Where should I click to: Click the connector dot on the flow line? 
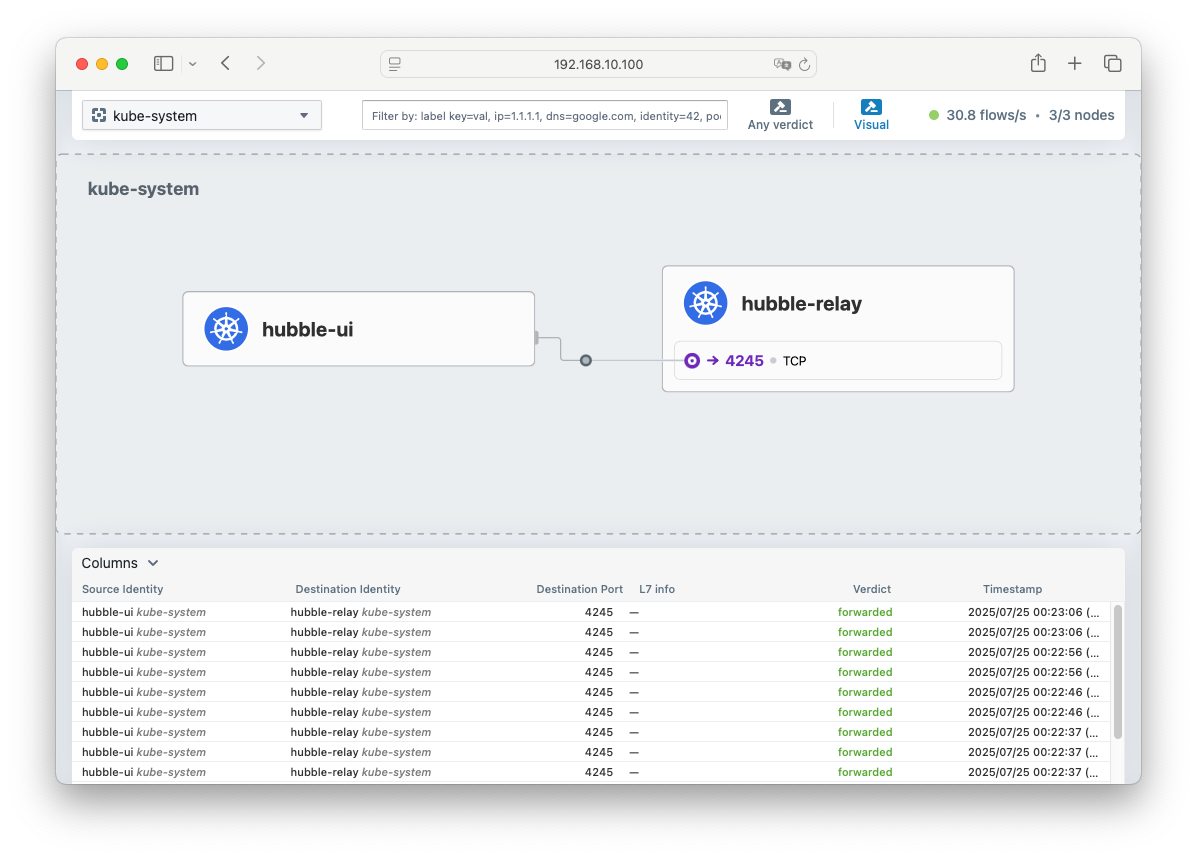(586, 360)
